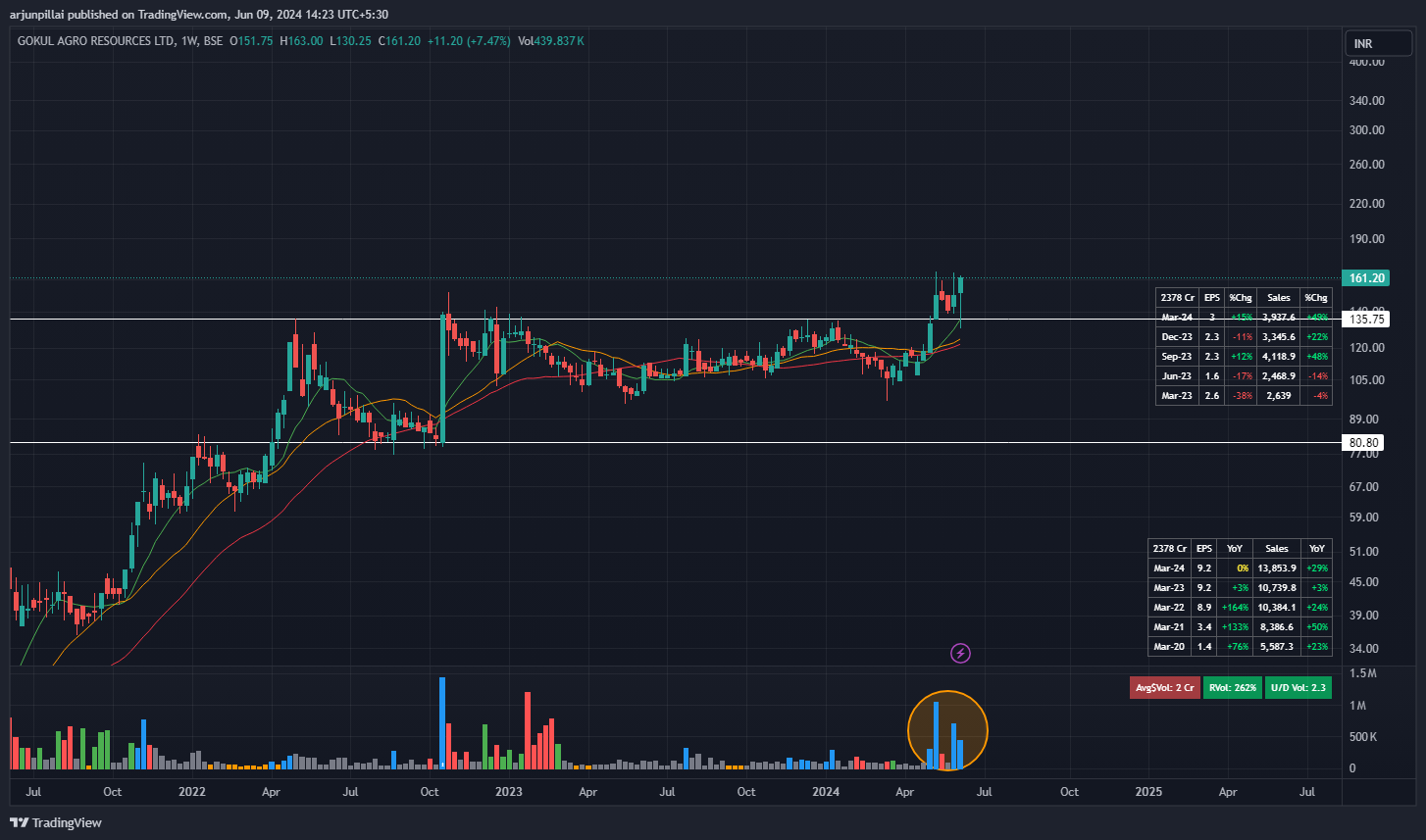This screenshot has width=1426, height=840.
Task: Click the Sep-23 row label in quarterly table
Action: pos(1177,356)
